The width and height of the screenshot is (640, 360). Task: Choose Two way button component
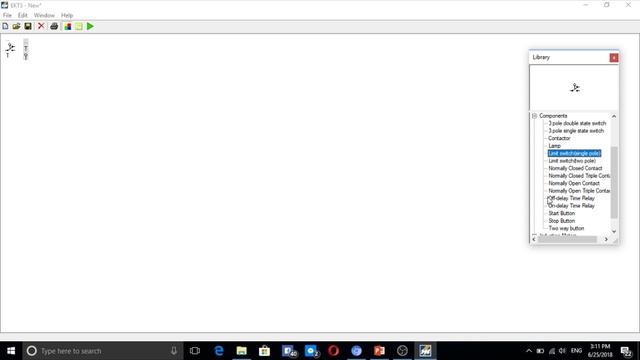[566, 229]
